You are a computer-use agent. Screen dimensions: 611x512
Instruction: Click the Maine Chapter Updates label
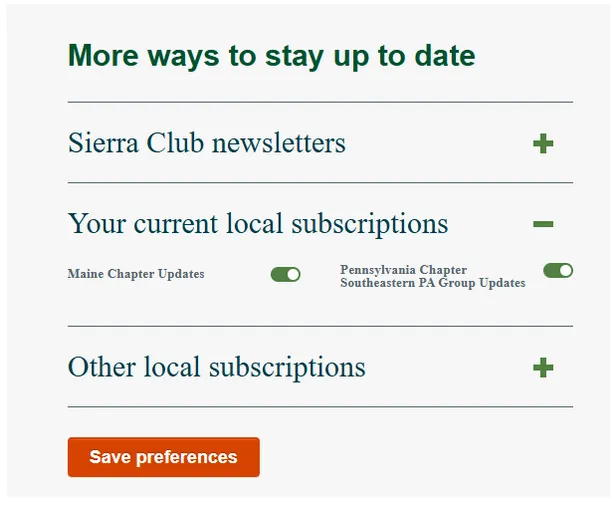[136, 274]
